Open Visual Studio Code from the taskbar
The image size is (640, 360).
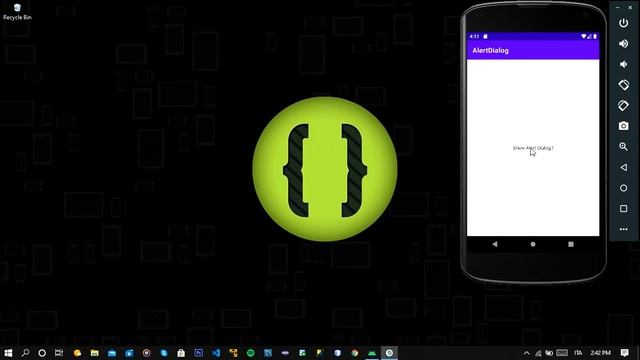[x=216, y=353]
